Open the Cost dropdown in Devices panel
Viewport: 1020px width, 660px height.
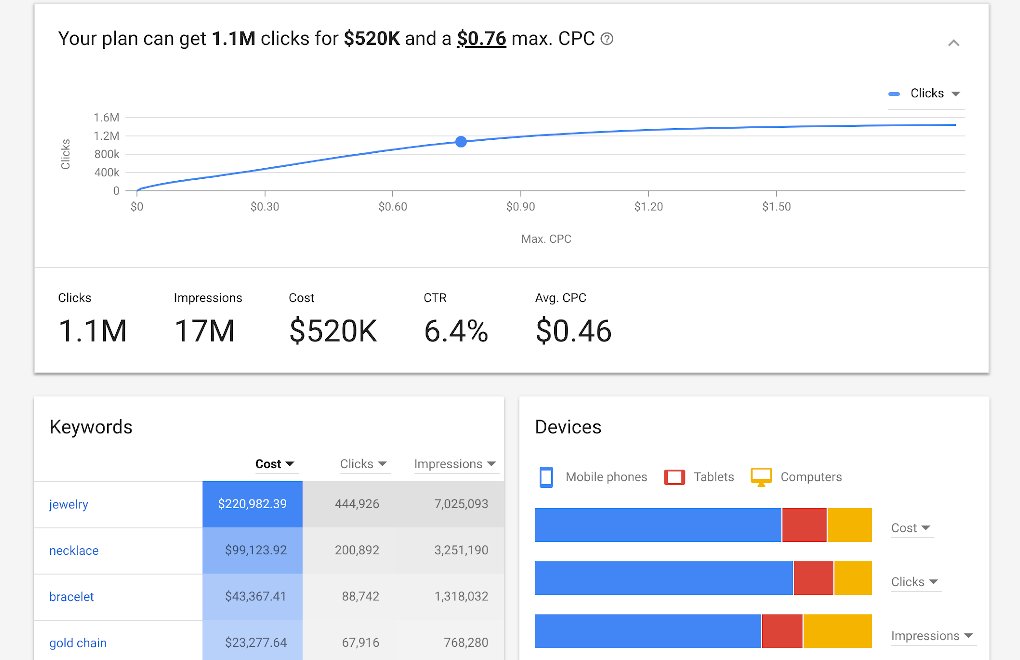click(x=911, y=527)
